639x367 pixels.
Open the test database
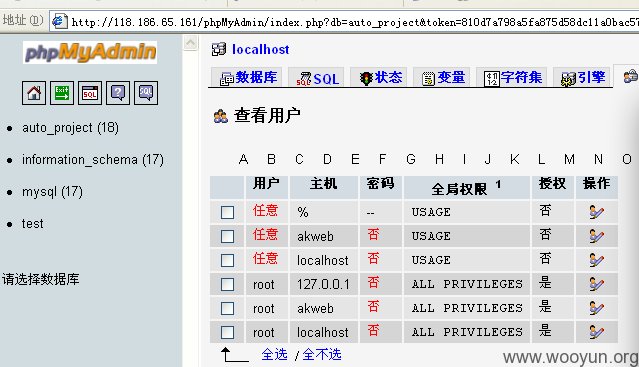(x=33, y=224)
